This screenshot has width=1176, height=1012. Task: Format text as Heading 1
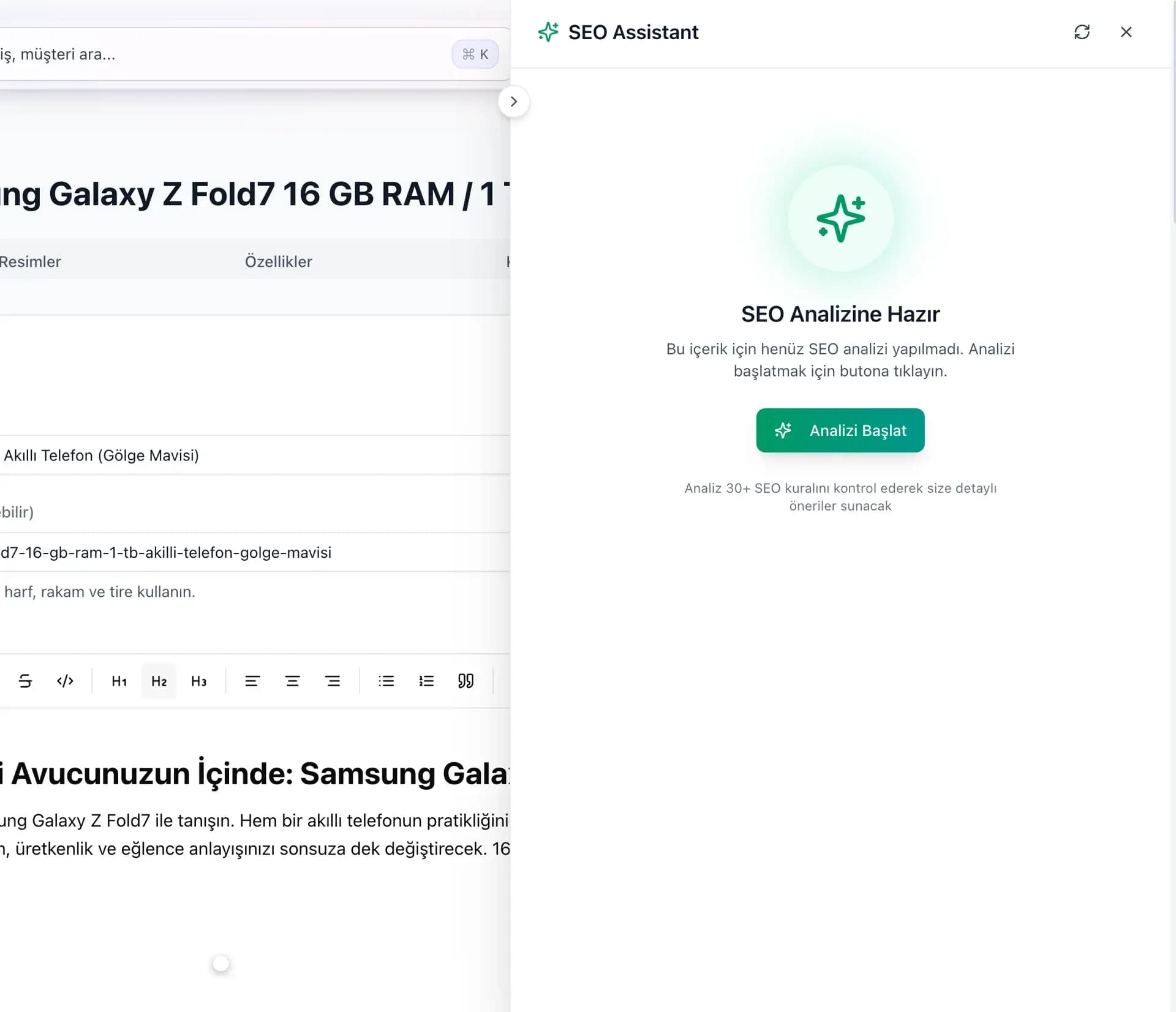click(x=118, y=681)
